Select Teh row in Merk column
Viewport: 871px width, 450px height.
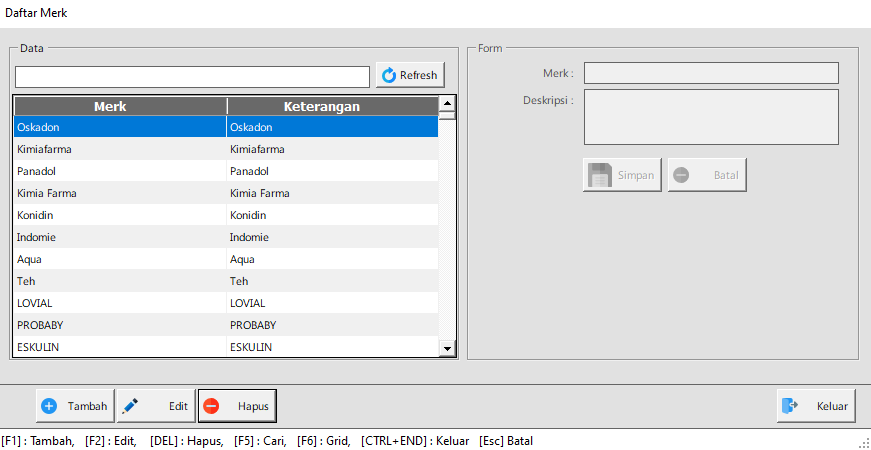tap(120, 281)
